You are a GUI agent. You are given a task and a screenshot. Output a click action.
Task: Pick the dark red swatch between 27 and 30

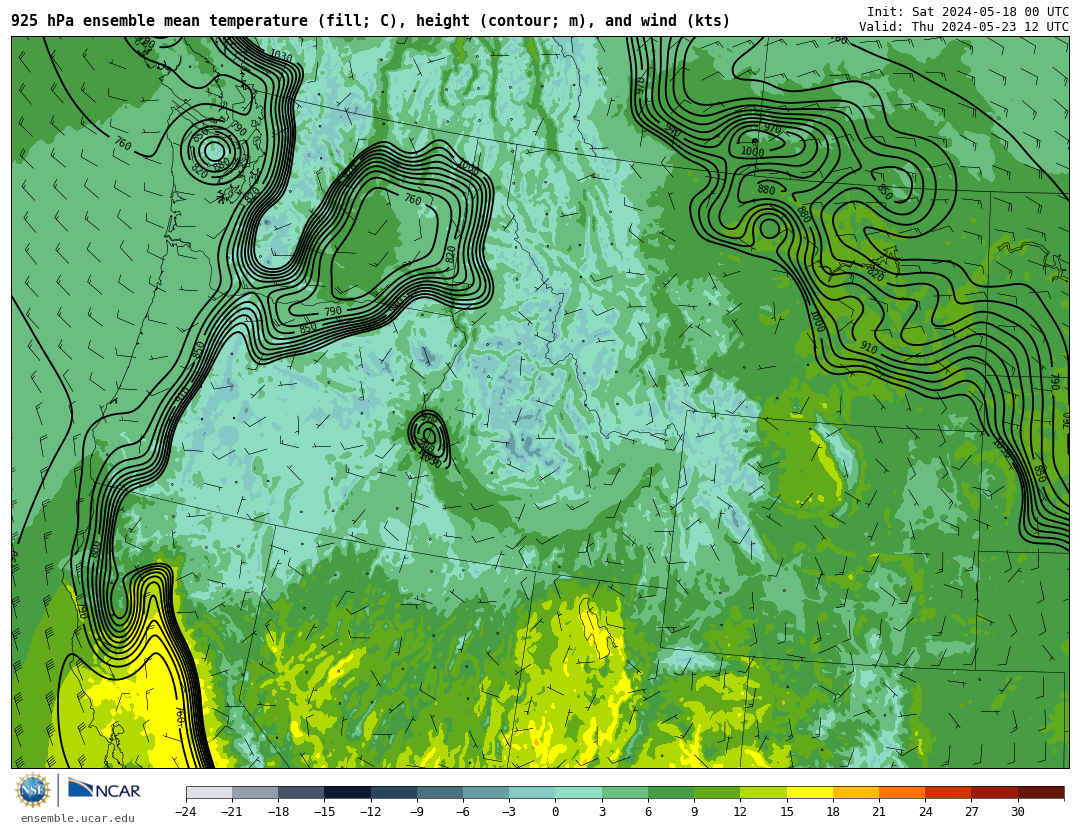click(994, 792)
